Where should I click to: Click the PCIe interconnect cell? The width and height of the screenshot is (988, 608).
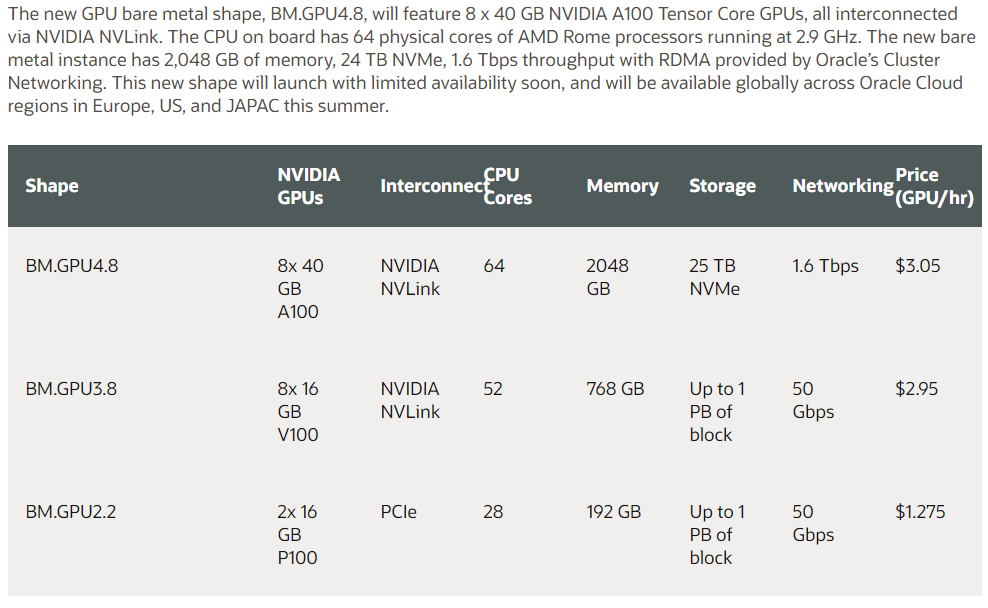[398, 512]
